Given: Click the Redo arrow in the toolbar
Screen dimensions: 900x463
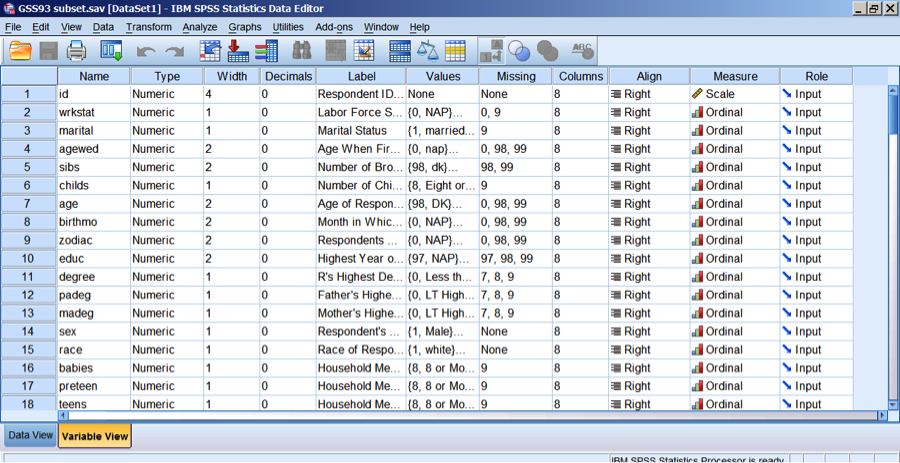Looking at the screenshot, I should click(174, 52).
